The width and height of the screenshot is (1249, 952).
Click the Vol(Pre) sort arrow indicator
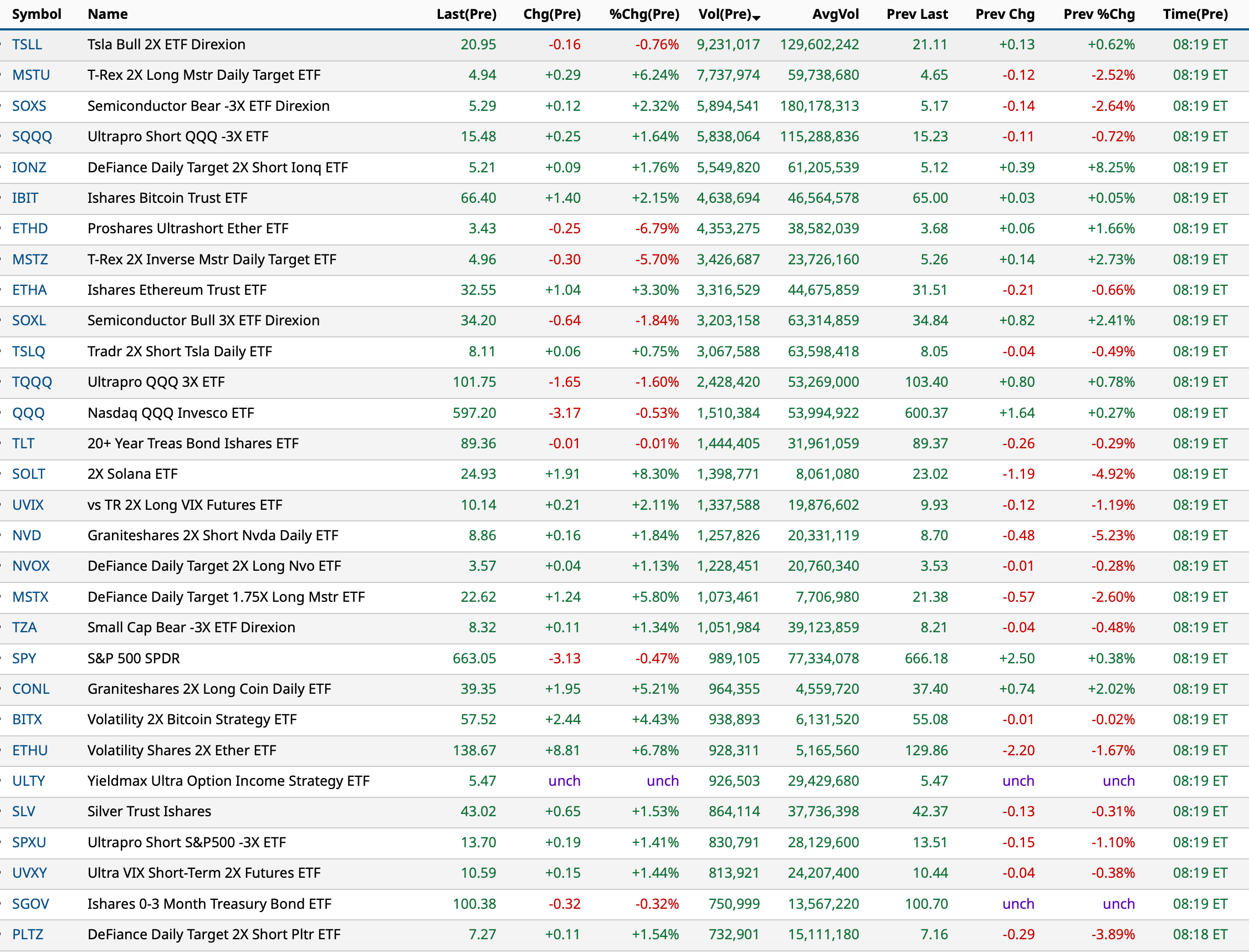click(756, 18)
